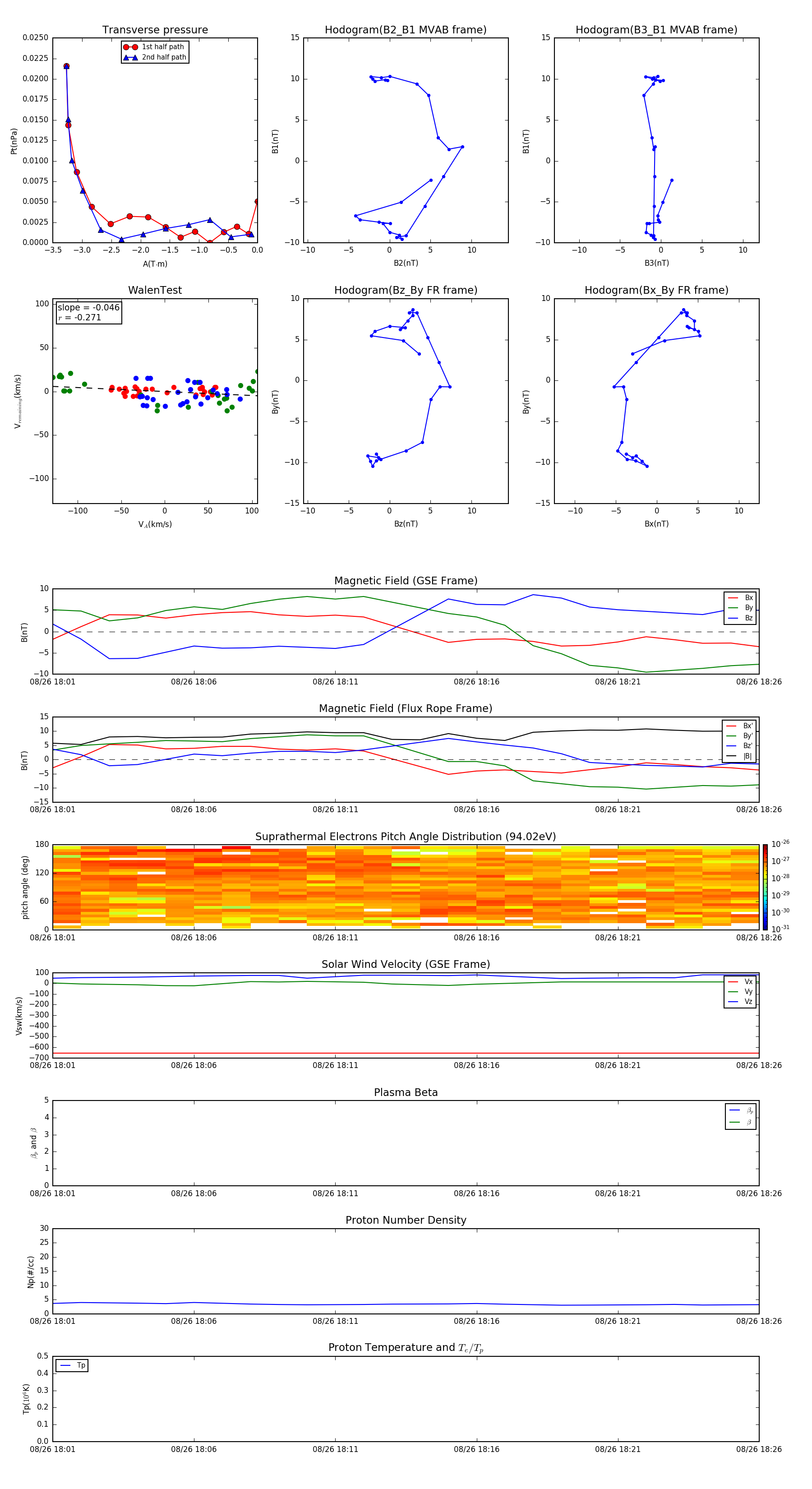Click 'Suprathermal Electrons Pitch Angle Distribution' title
This screenshot has width=812, height=1489.
coord(406,837)
